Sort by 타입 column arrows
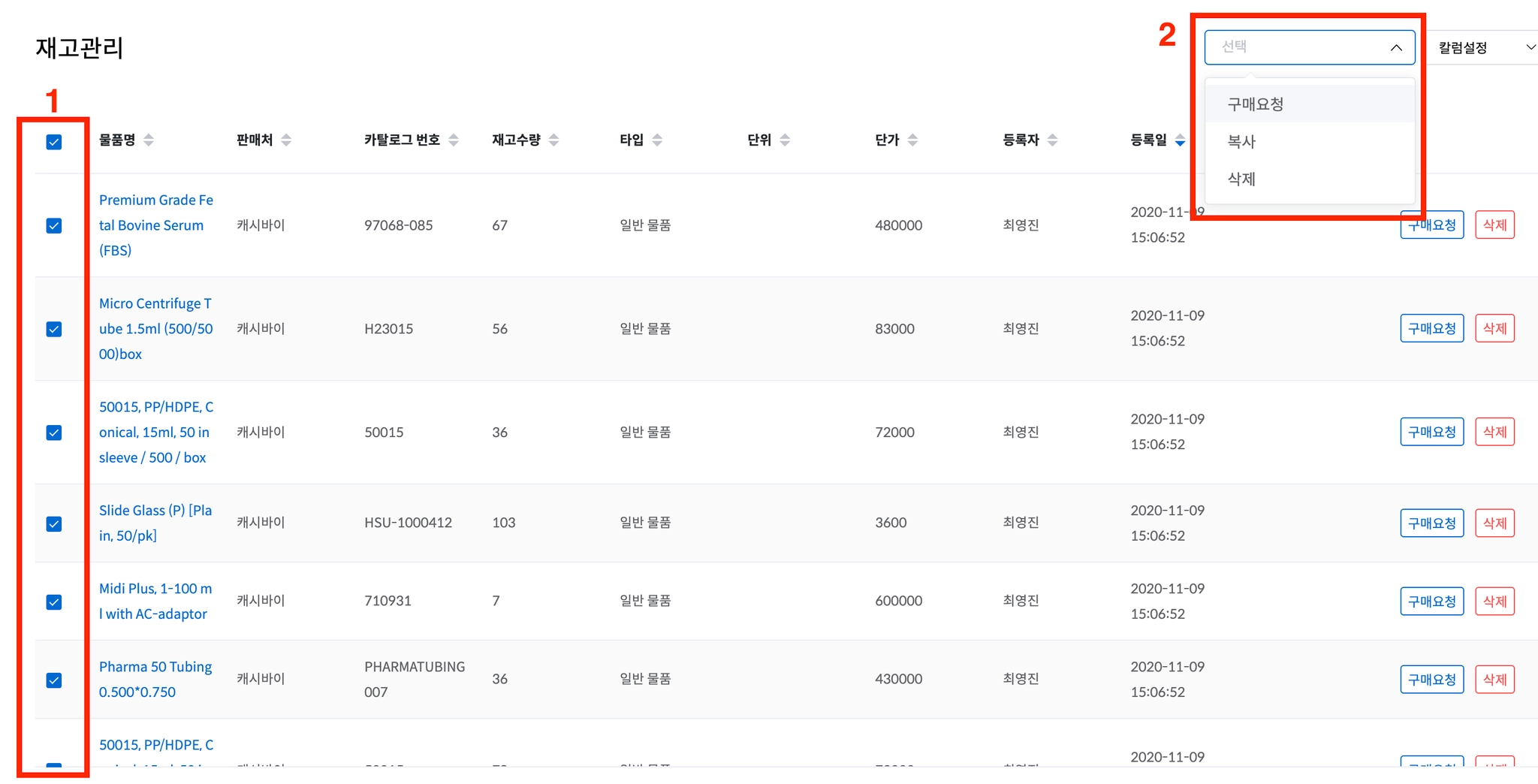Screen dimensions: 1538x784 pyautogui.click(x=657, y=140)
